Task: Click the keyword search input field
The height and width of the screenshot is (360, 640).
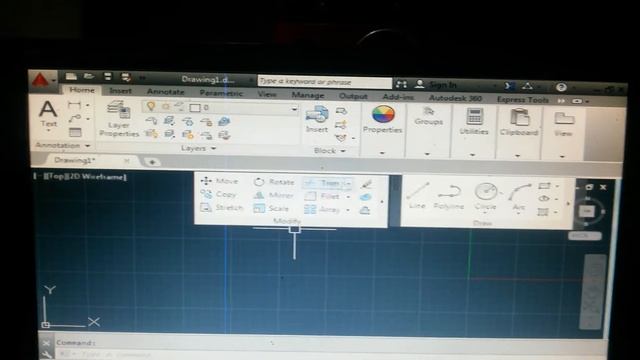Action: coord(325,82)
